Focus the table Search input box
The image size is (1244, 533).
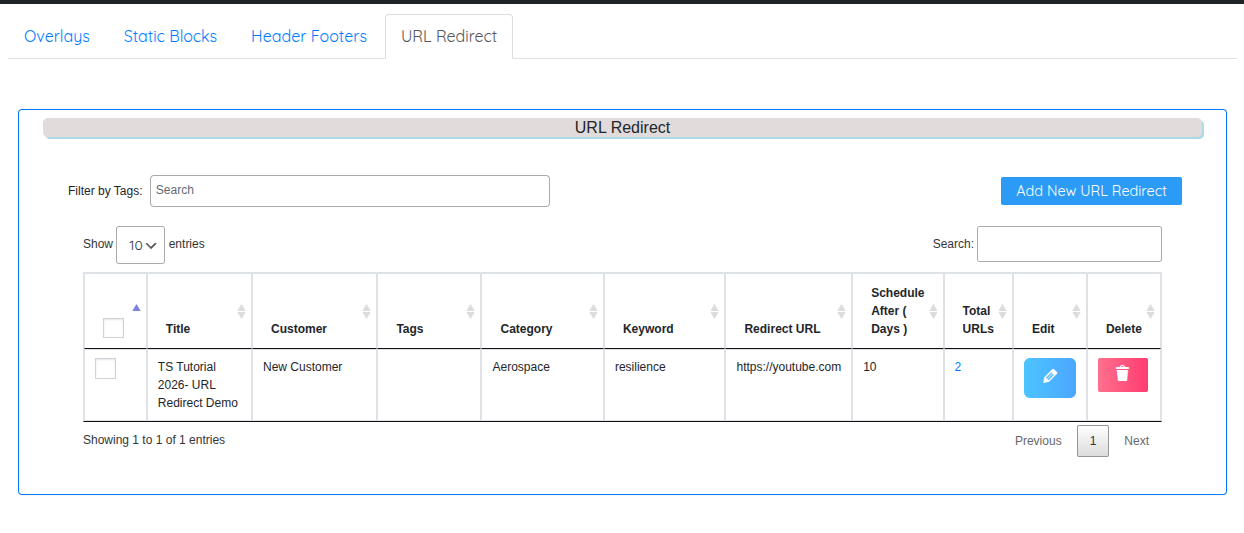coord(1068,244)
